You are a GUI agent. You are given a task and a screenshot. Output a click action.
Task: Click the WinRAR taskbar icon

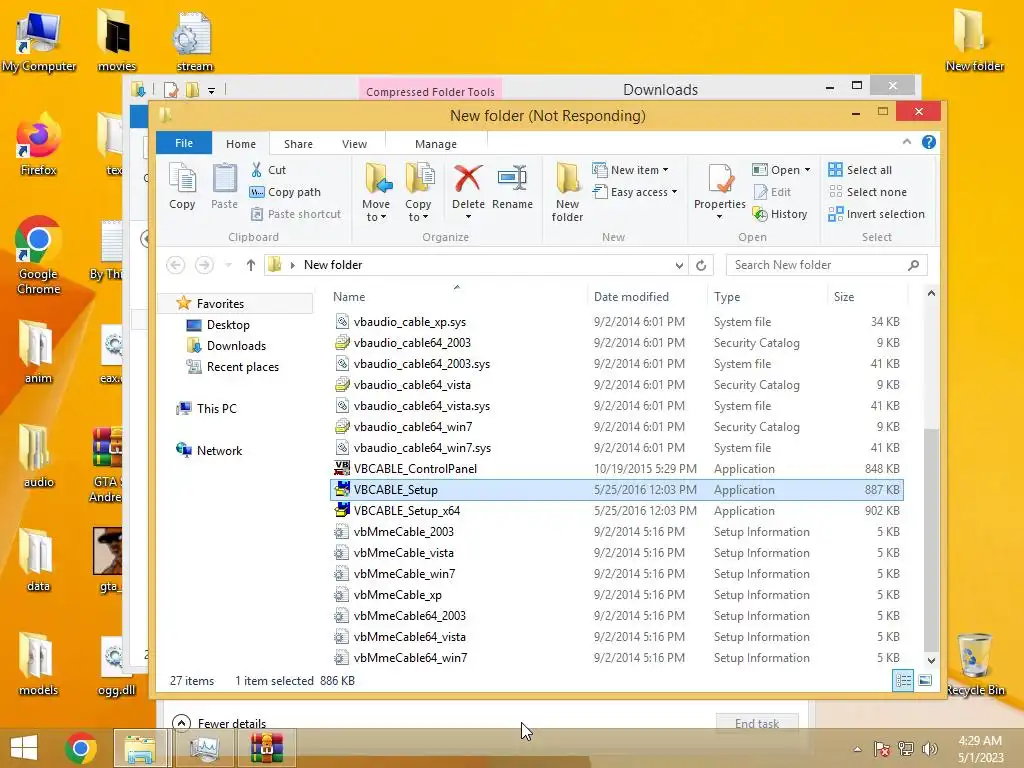tap(267, 748)
